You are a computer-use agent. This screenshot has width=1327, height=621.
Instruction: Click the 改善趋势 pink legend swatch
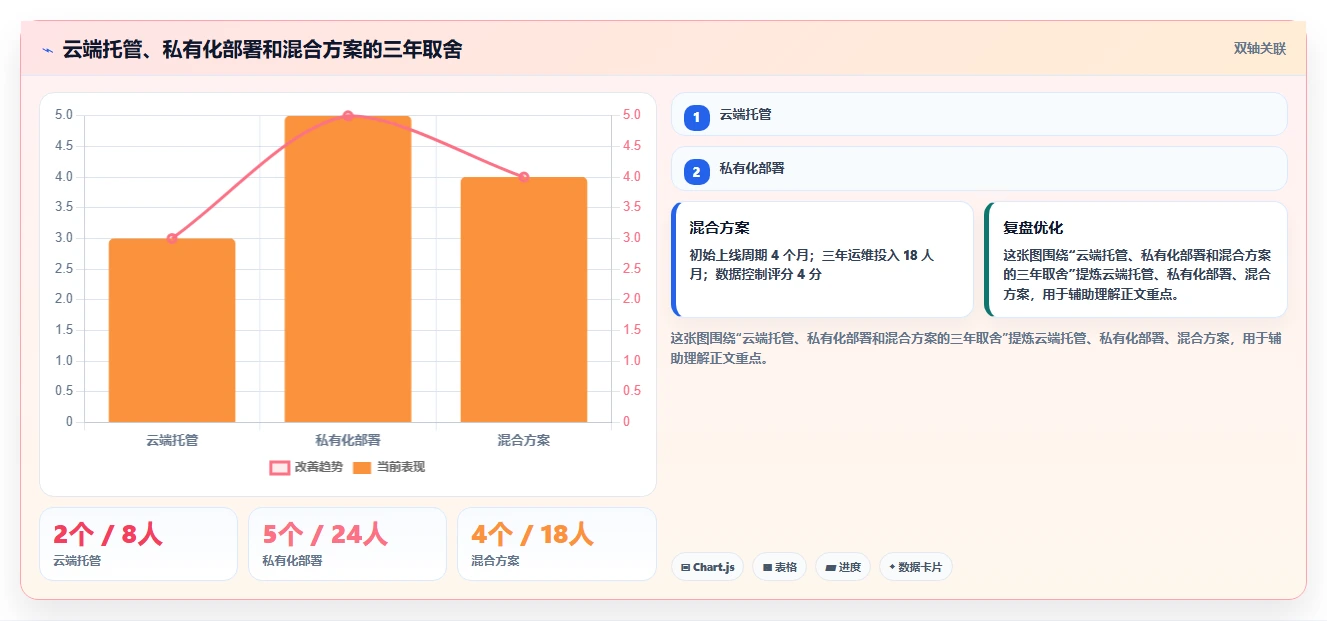tap(280, 467)
